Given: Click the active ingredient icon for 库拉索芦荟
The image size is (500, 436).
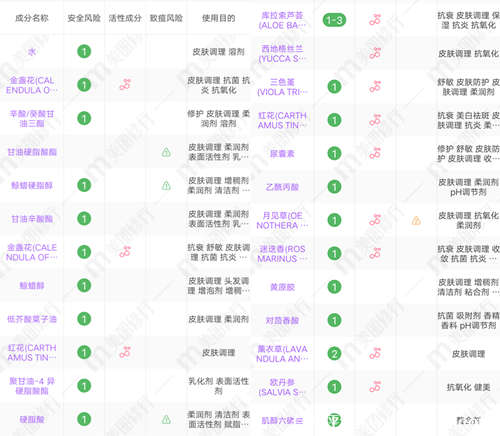Looking at the screenshot, I should [x=375, y=20].
